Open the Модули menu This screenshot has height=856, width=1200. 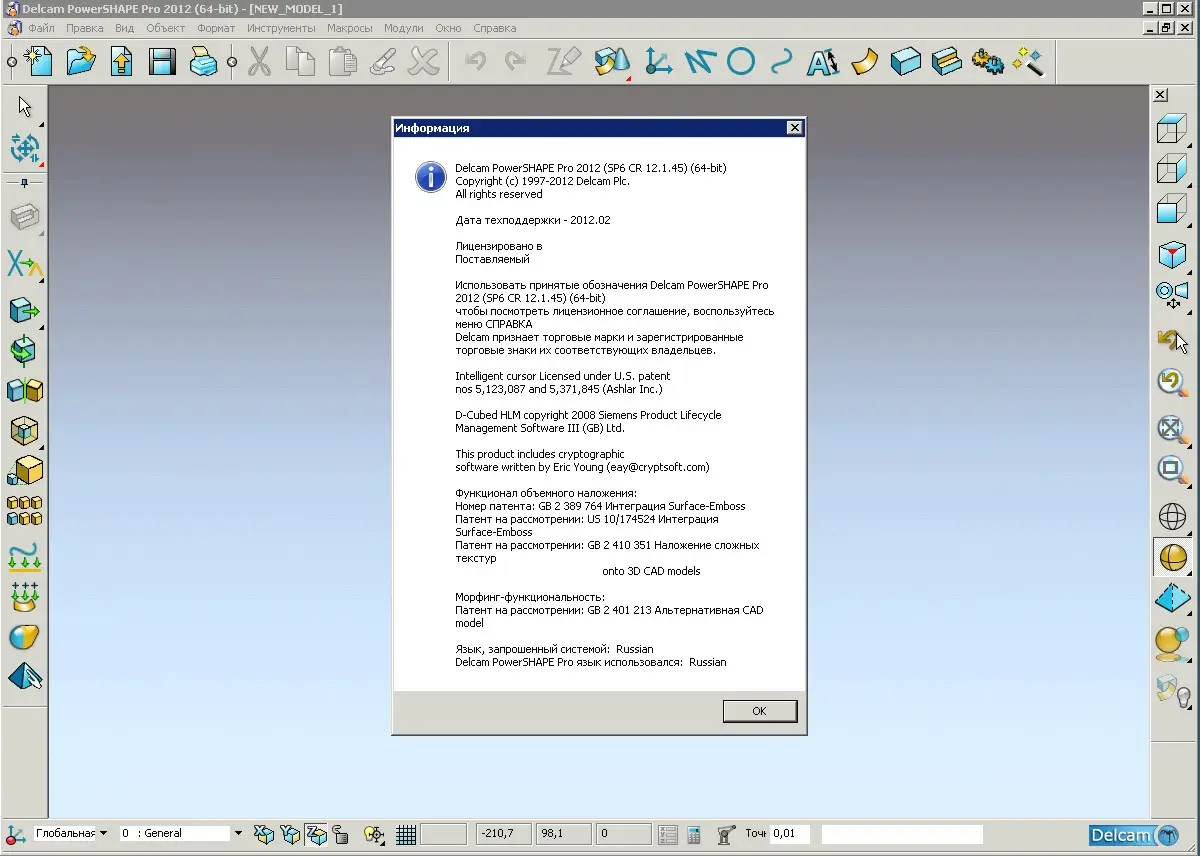coord(404,28)
